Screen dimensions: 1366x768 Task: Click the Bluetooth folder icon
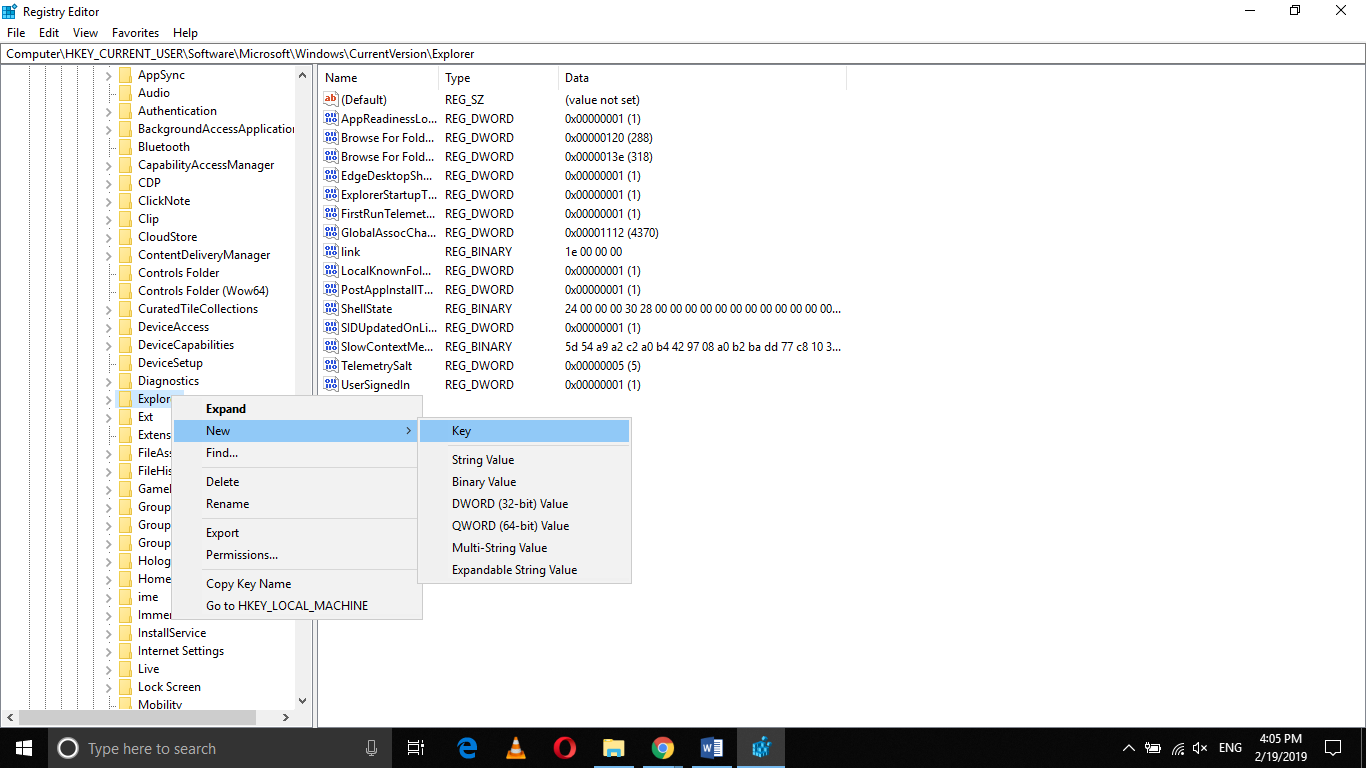(x=125, y=147)
